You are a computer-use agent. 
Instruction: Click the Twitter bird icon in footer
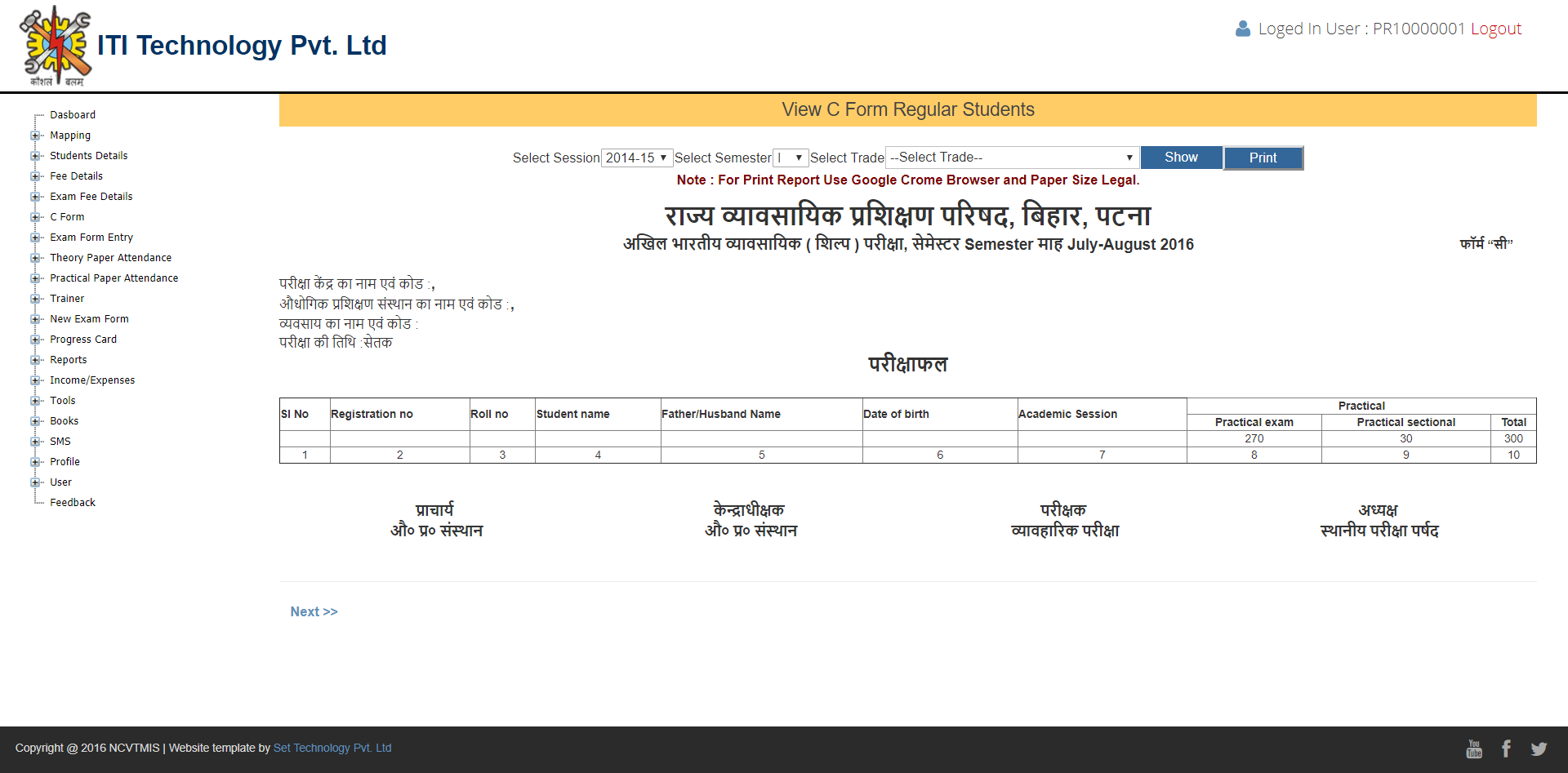coord(1539,749)
